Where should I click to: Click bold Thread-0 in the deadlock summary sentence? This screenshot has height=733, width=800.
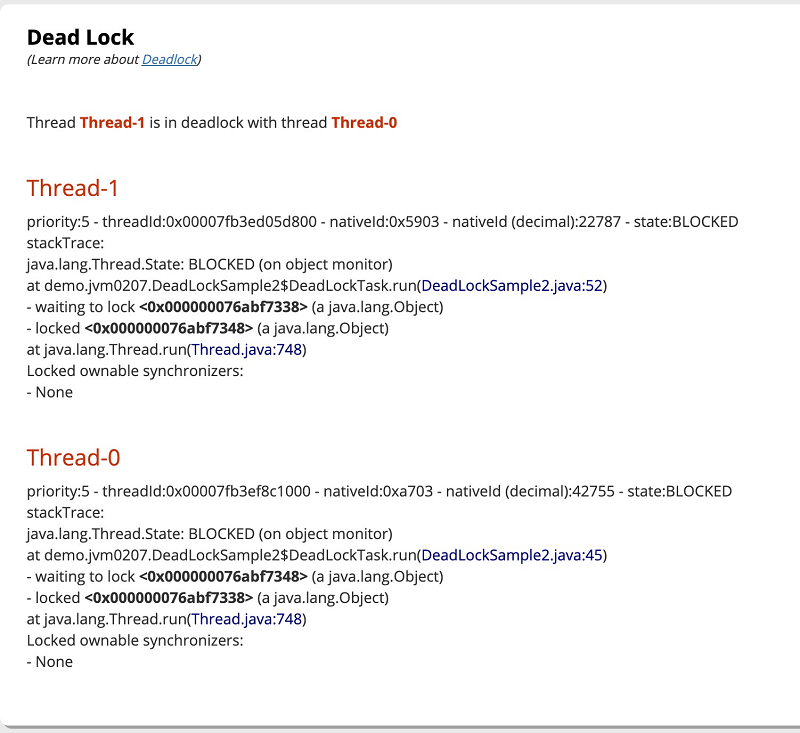click(x=364, y=123)
